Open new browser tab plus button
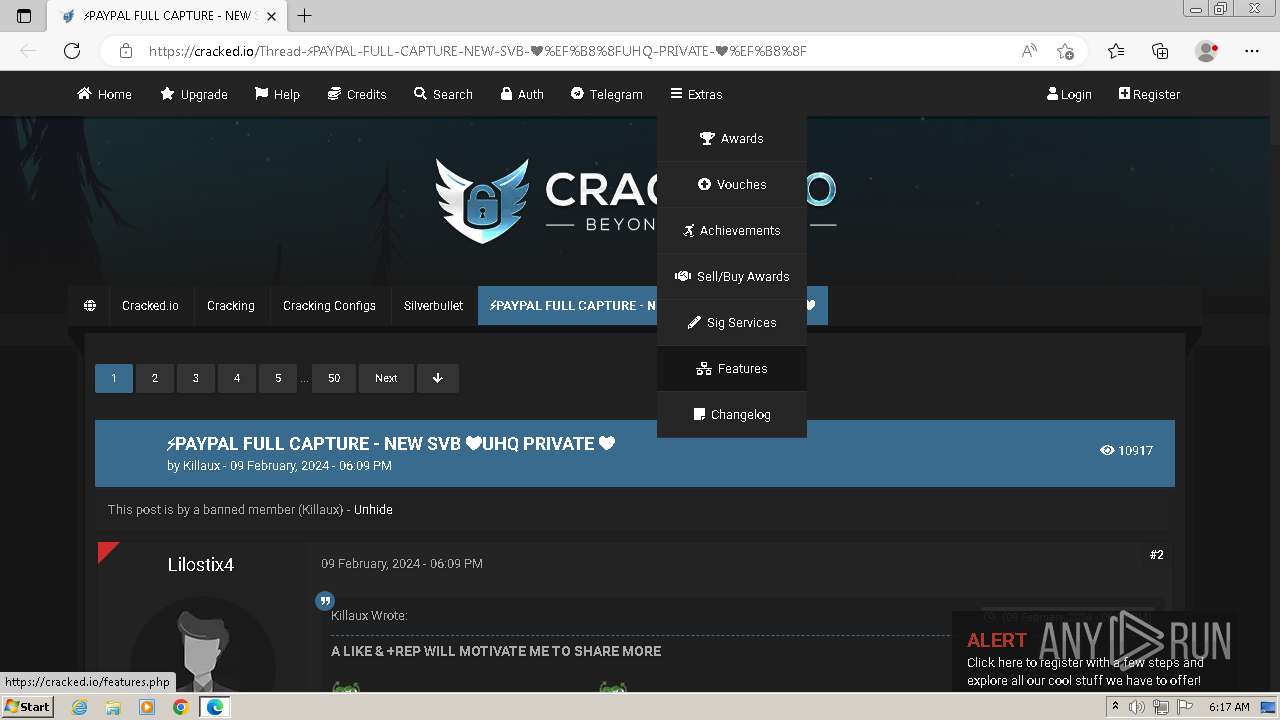Image resolution: width=1280 pixels, height=720 pixels. (x=305, y=15)
